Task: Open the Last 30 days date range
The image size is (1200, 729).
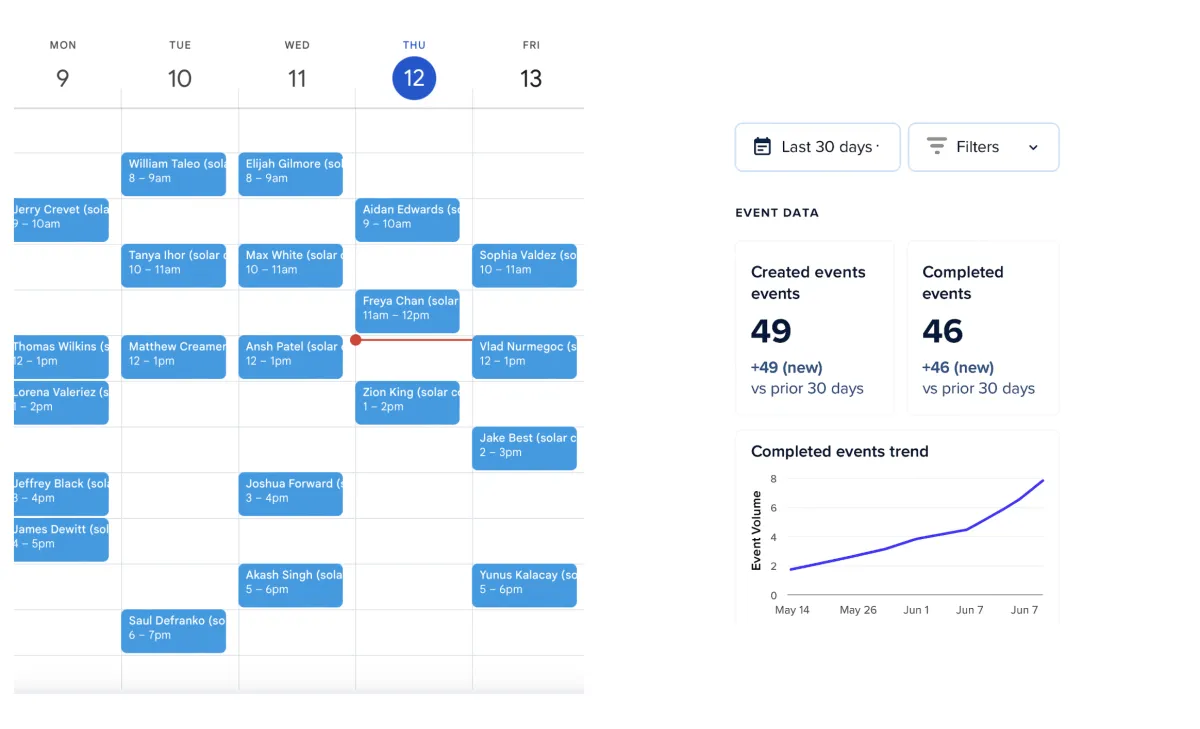Action: [817, 147]
